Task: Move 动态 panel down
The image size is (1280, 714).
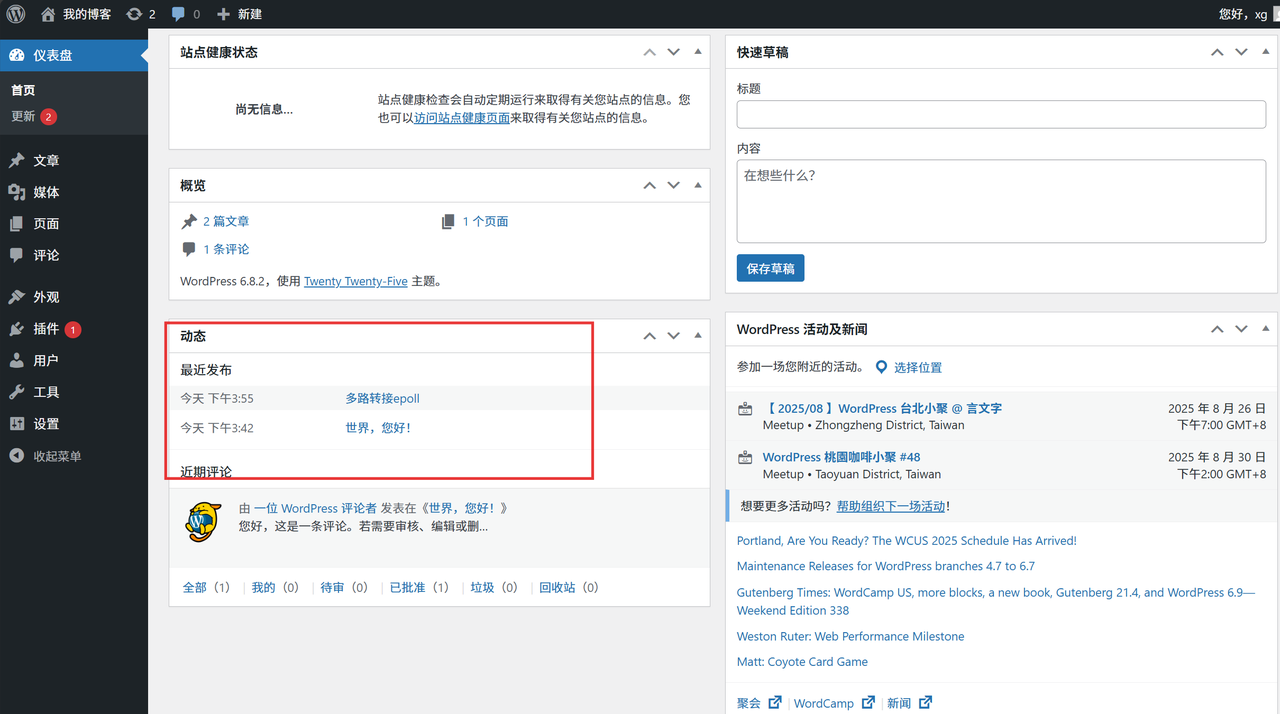Action: pyautogui.click(x=674, y=336)
